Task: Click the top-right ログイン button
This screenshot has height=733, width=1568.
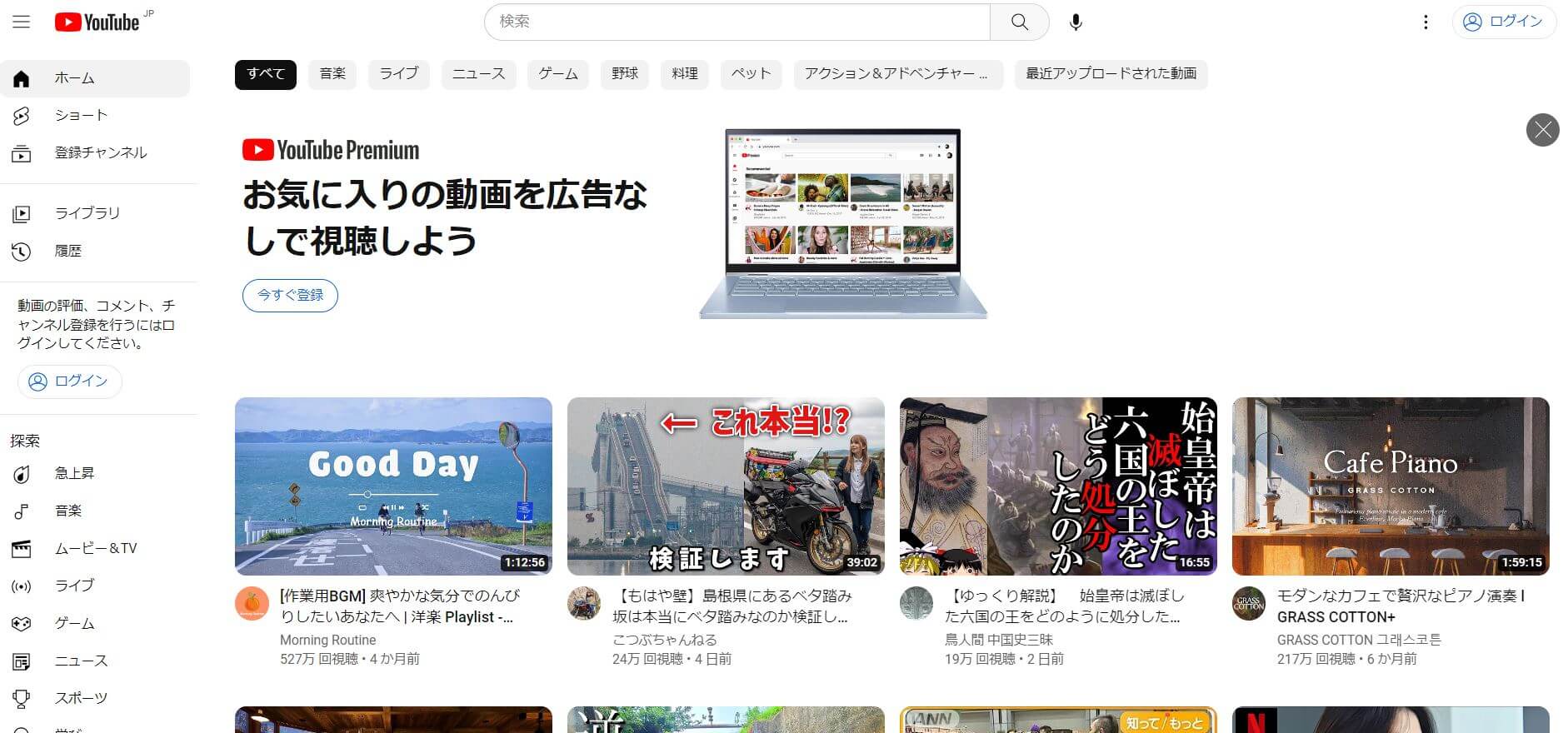Action: tap(1504, 22)
